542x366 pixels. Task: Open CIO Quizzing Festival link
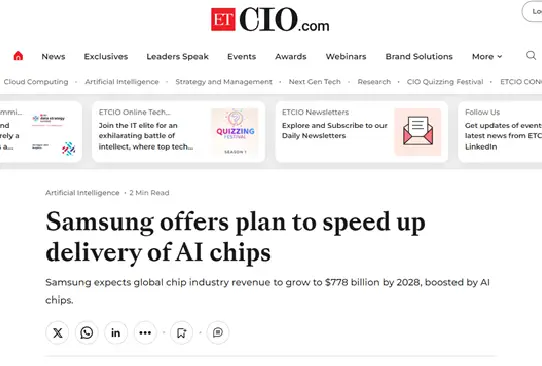(x=445, y=82)
